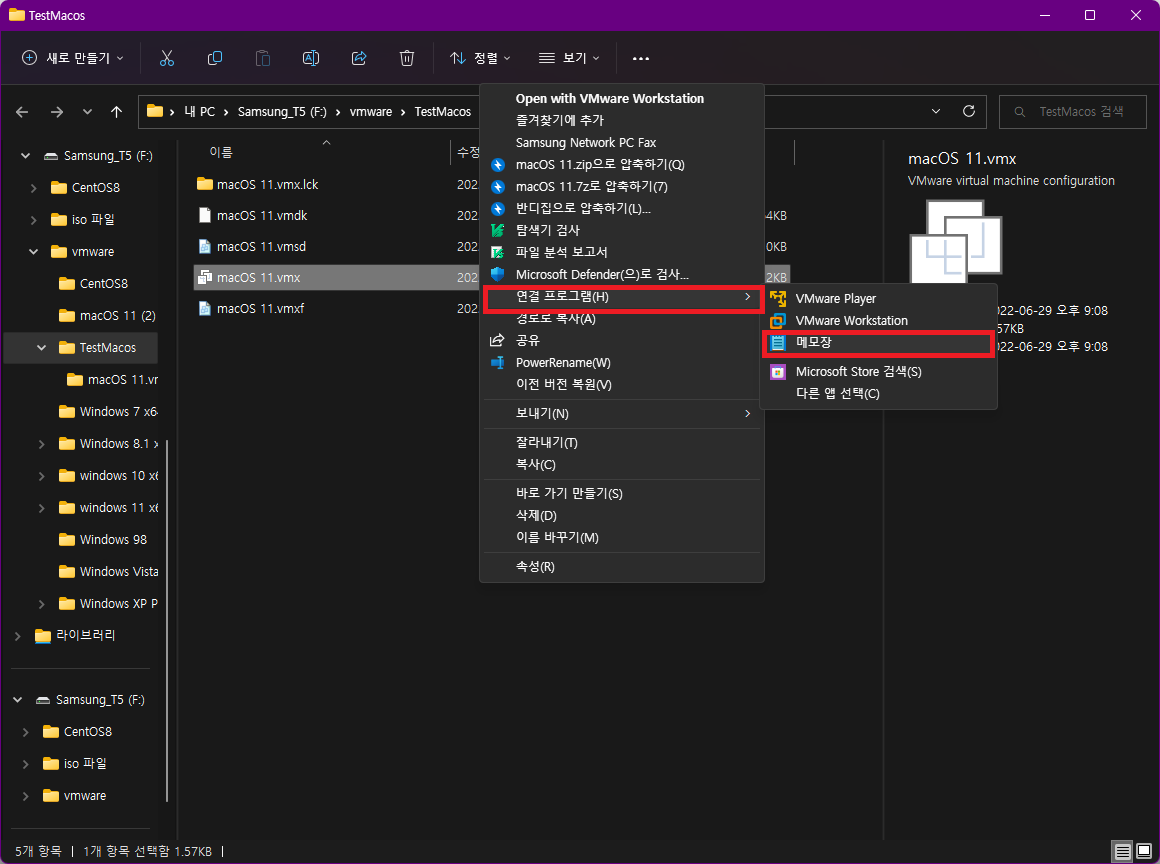Open the 정렬 sort dropdown
This screenshot has width=1160, height=864.
click(x=480, y=58)
